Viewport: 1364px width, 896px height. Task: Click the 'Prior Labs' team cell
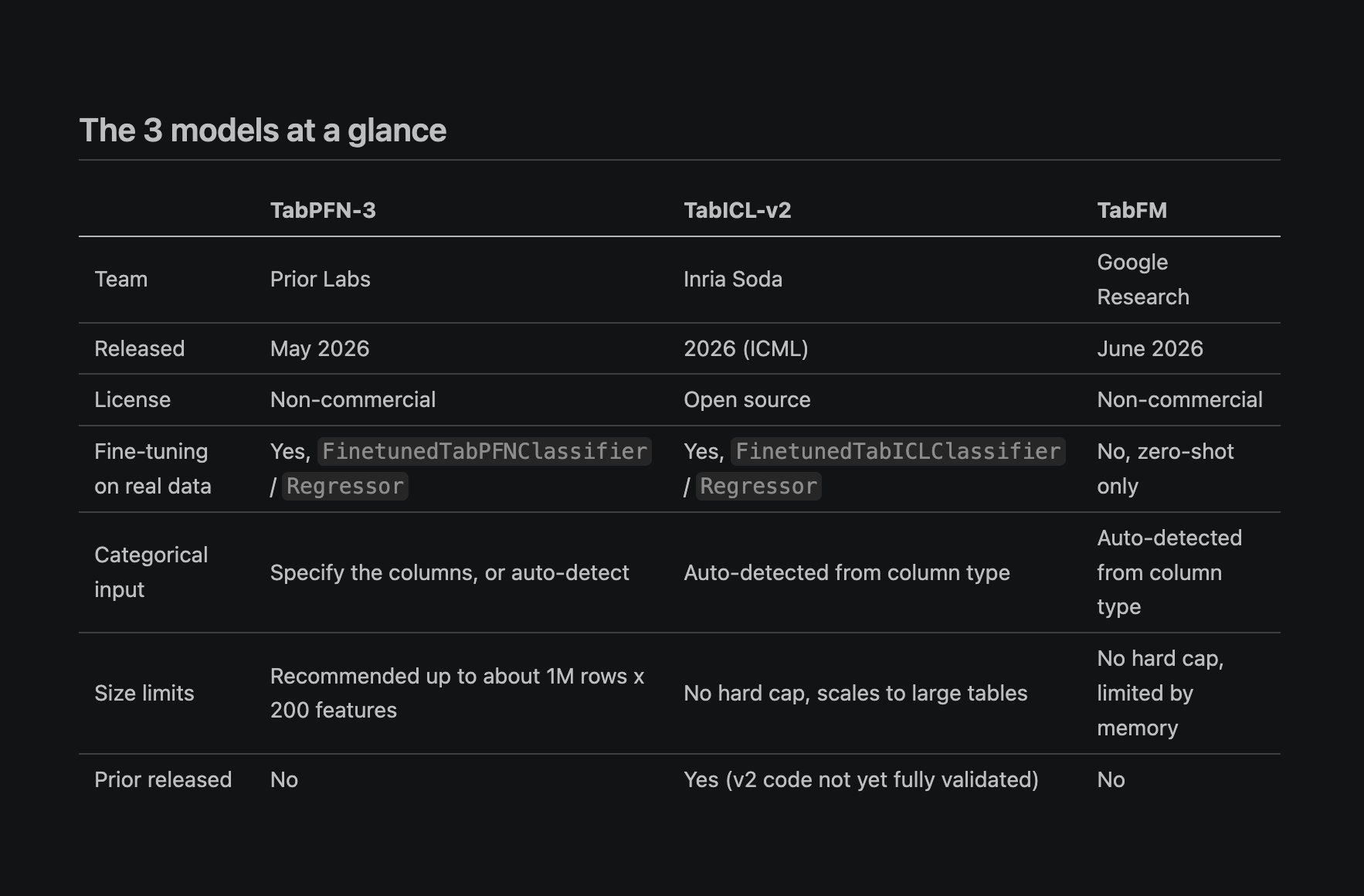click(x=321, y=279)
